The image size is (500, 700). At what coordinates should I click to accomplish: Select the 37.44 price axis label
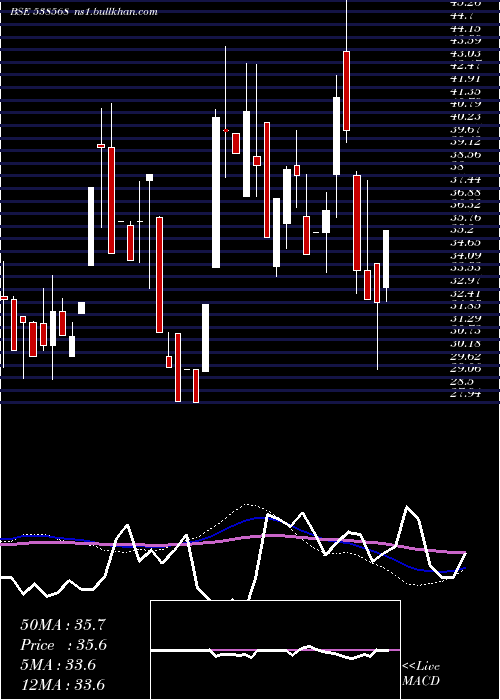tap(466, 179)
